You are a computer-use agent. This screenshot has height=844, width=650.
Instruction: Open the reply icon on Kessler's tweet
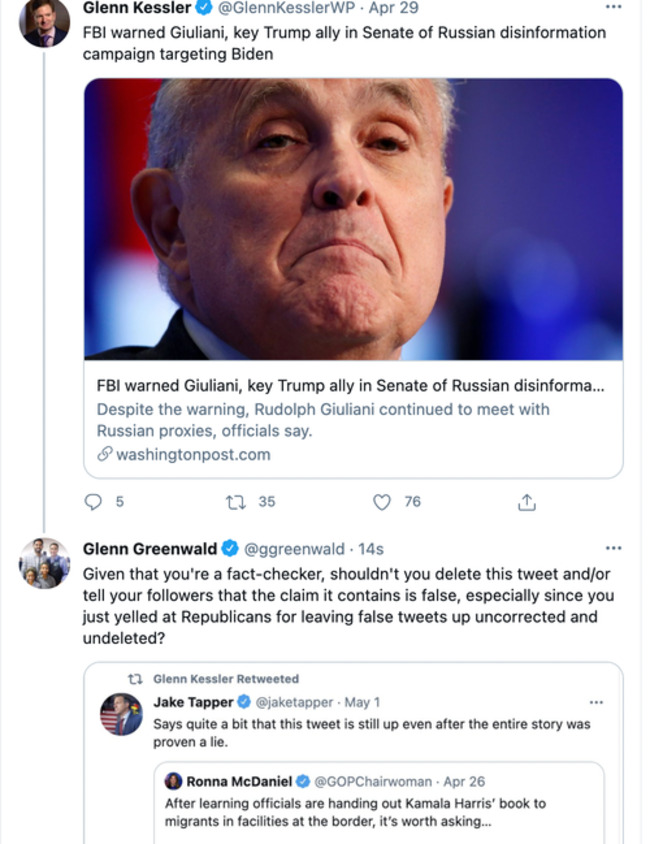point(92,502)
